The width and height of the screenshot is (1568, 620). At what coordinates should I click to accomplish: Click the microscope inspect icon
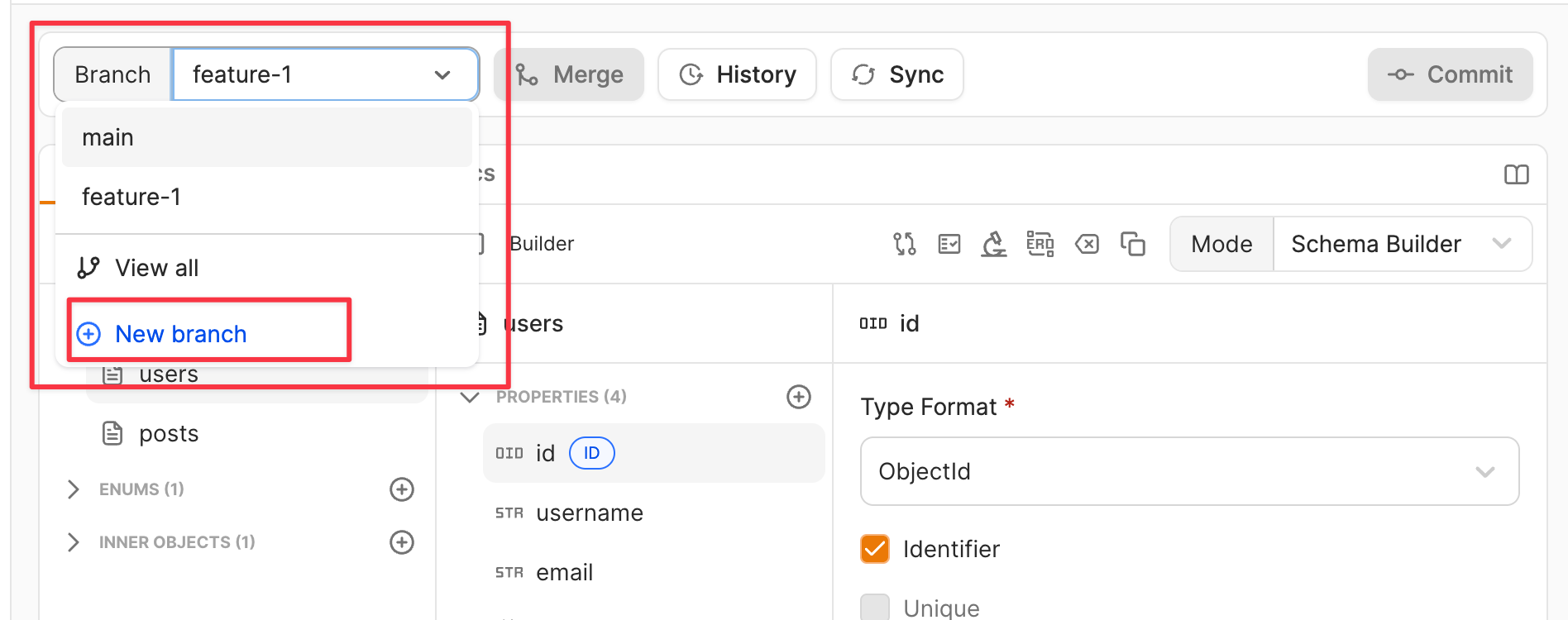(x=994, y=244)
